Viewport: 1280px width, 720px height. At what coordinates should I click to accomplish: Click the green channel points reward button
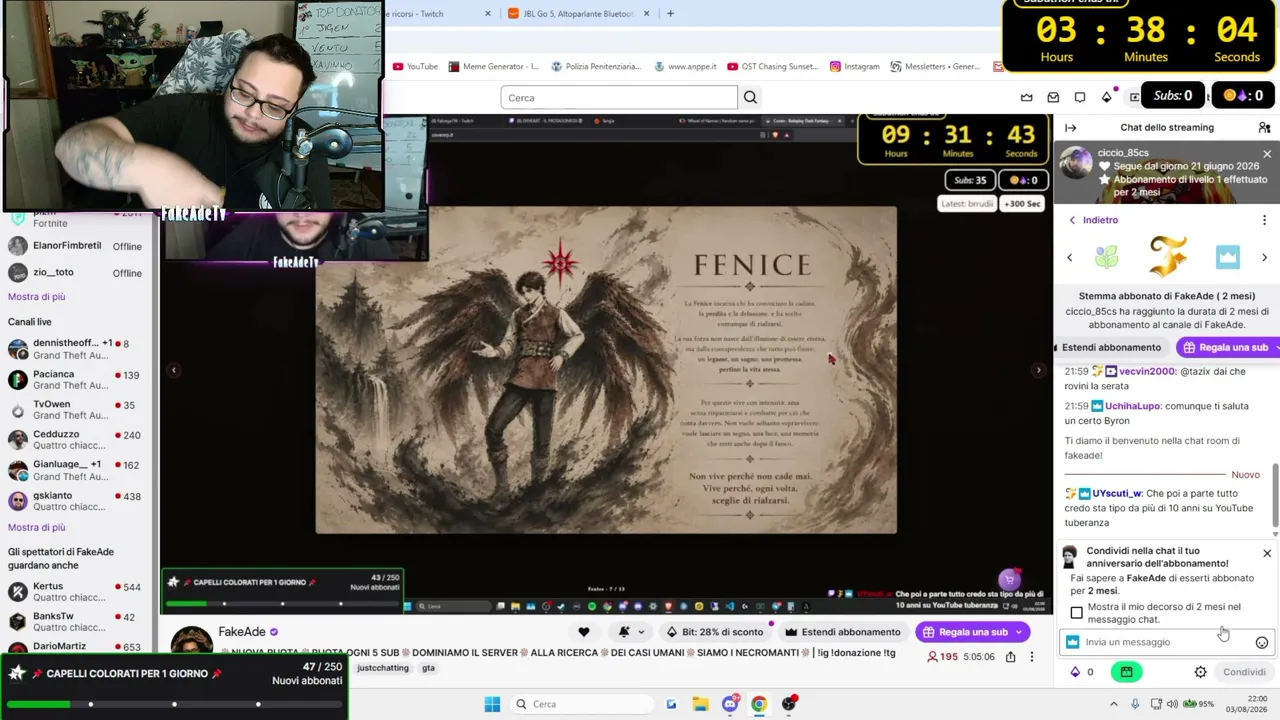click(x=1126, y=672)
